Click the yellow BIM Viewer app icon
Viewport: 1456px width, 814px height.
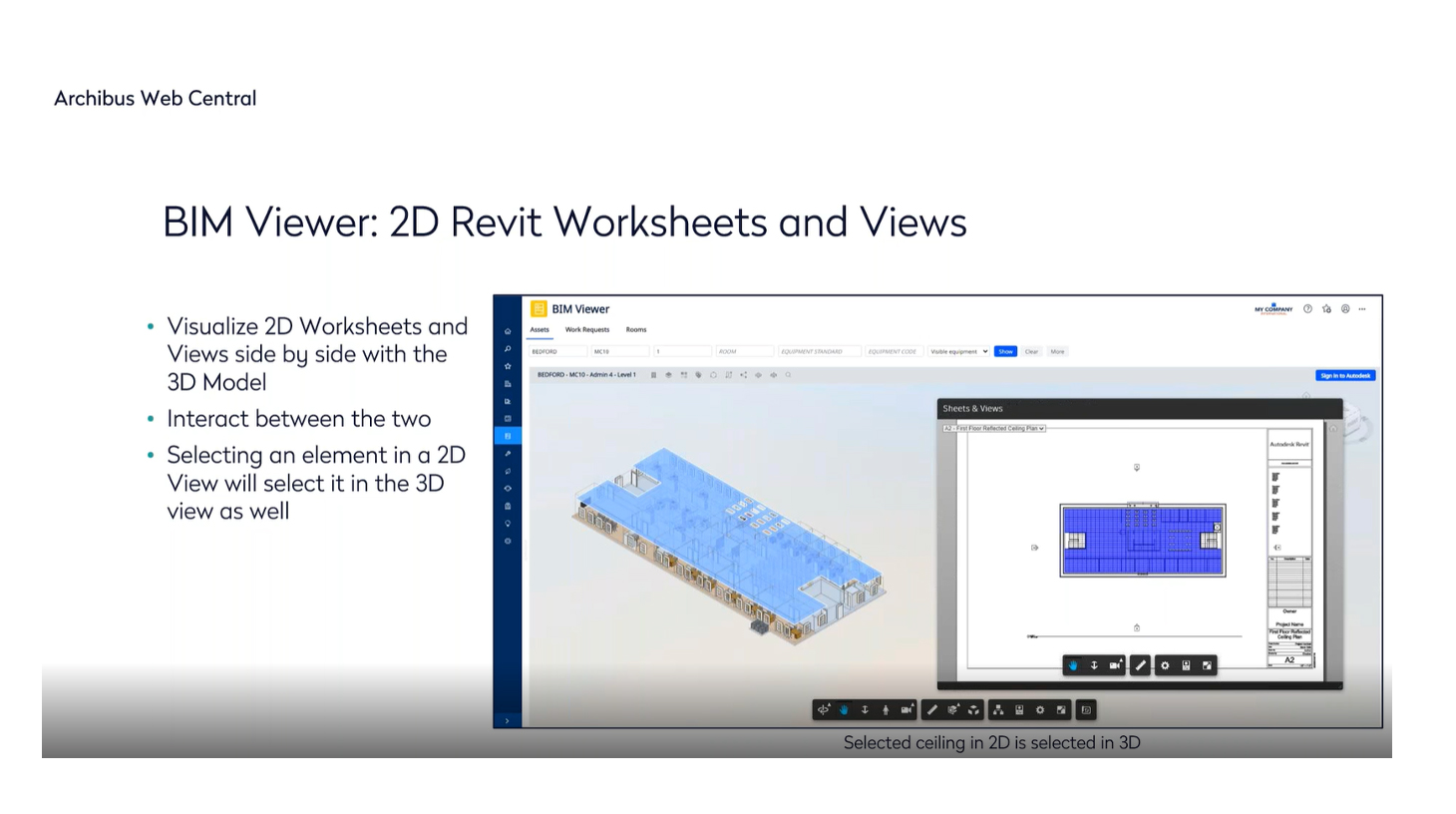[539, 309]
